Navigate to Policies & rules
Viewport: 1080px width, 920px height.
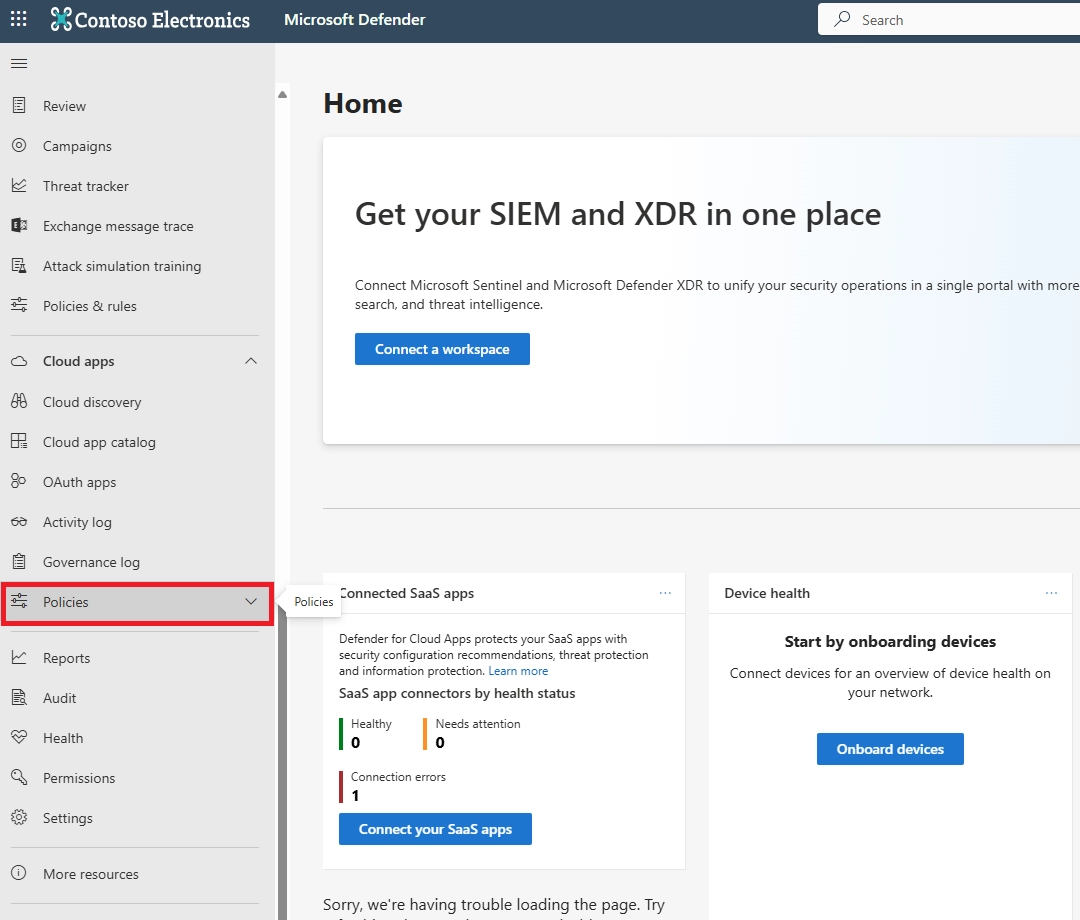pos(90,306)
